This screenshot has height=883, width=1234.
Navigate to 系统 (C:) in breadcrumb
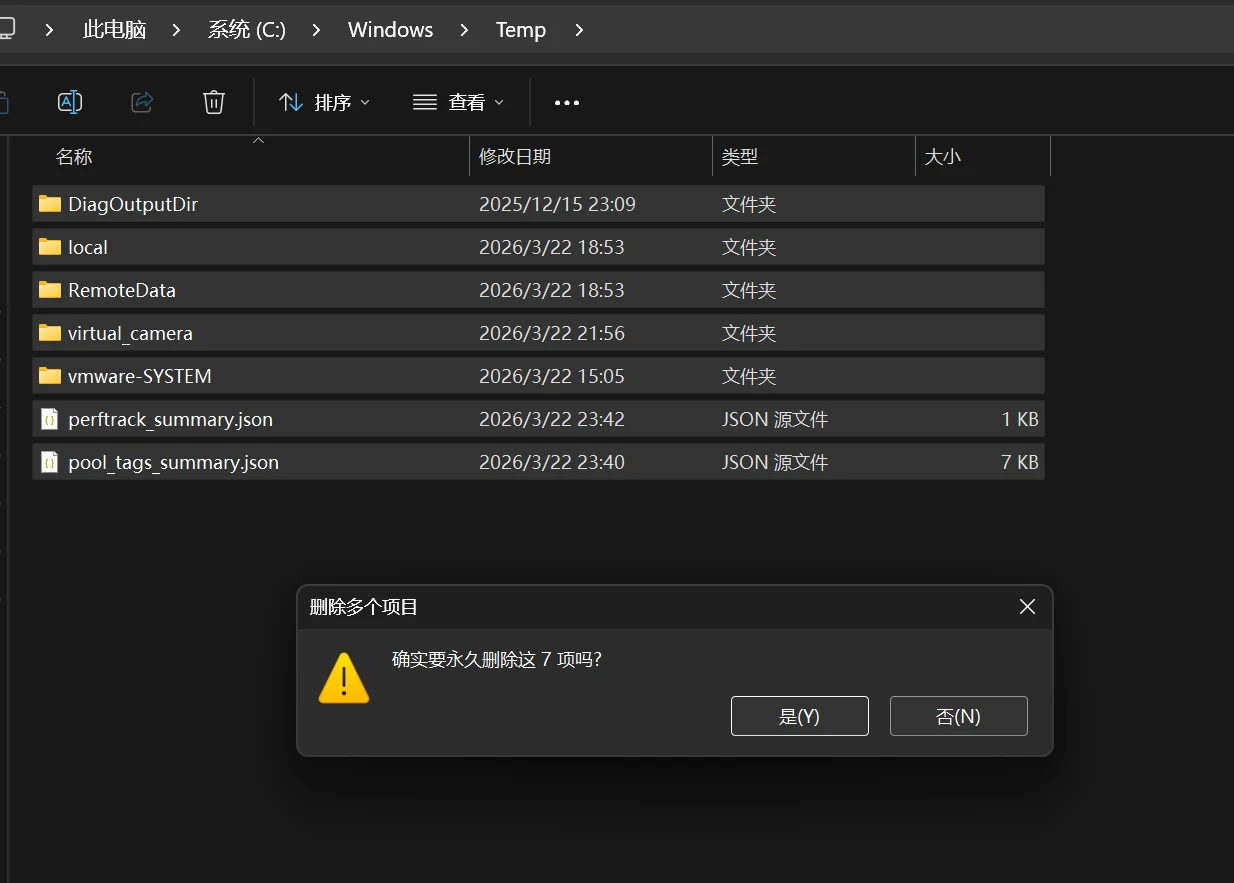pyautogui.click(x=247, y=30)
